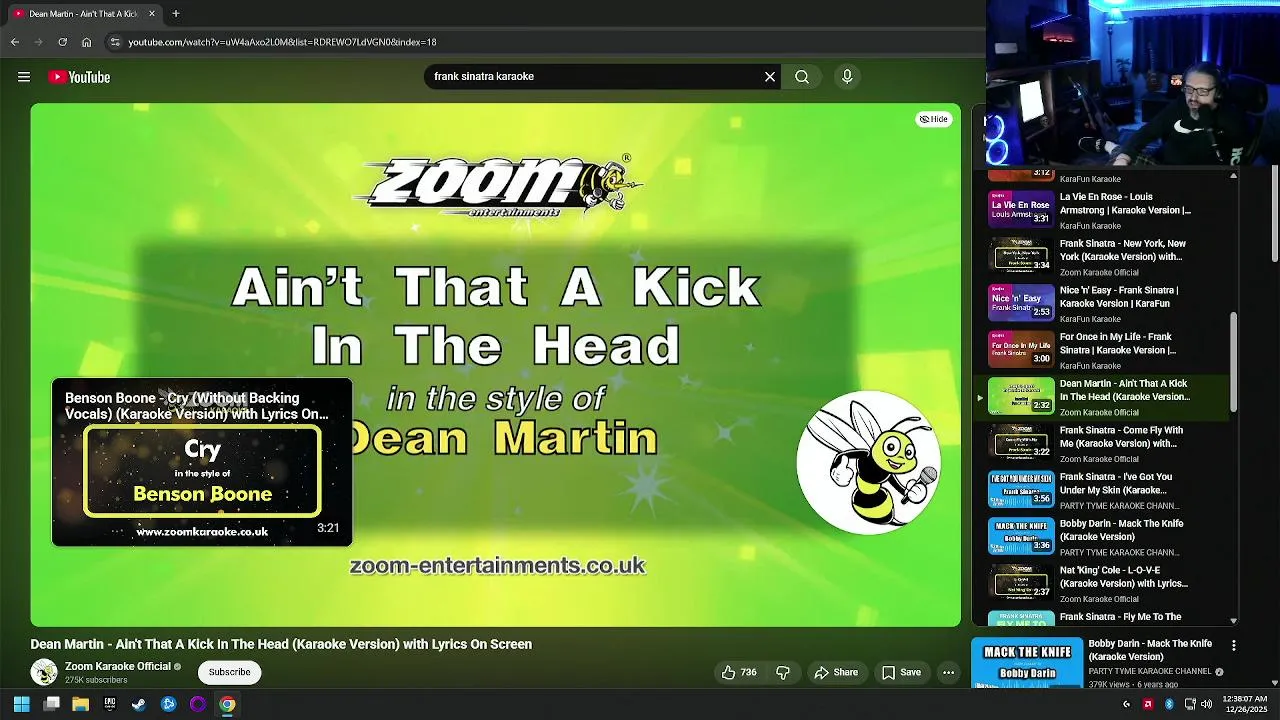1280x720 pixels.
Task: Click the Chrome taskbar icon
Action: [x=227, y=704]
